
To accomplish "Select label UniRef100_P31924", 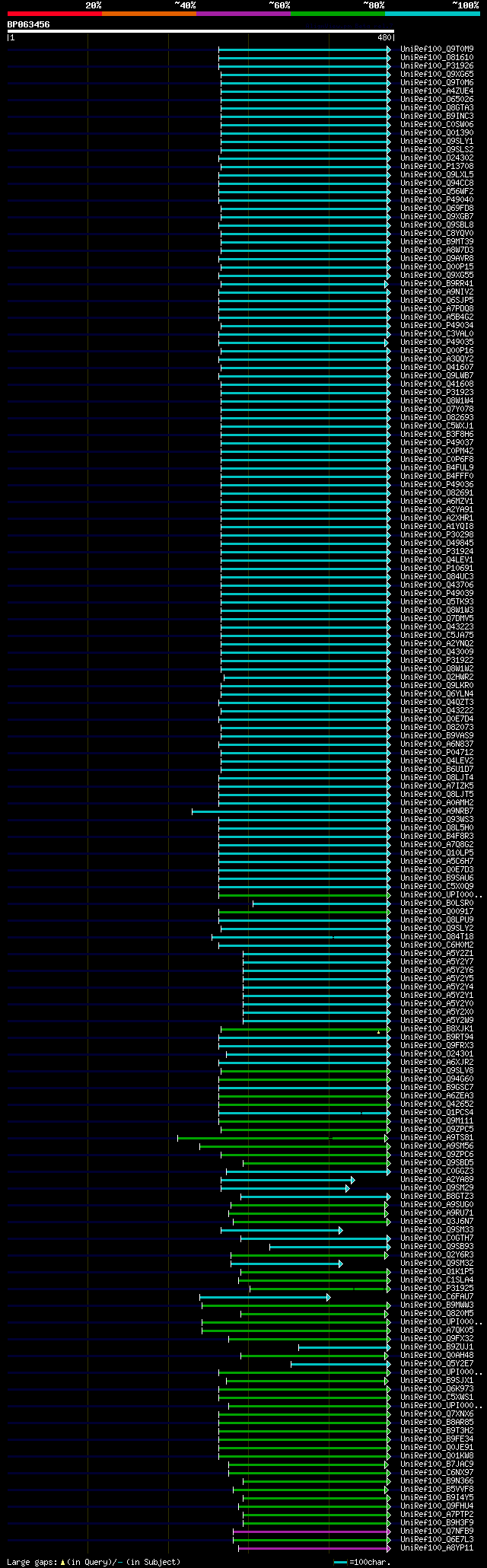I will 437,552.
